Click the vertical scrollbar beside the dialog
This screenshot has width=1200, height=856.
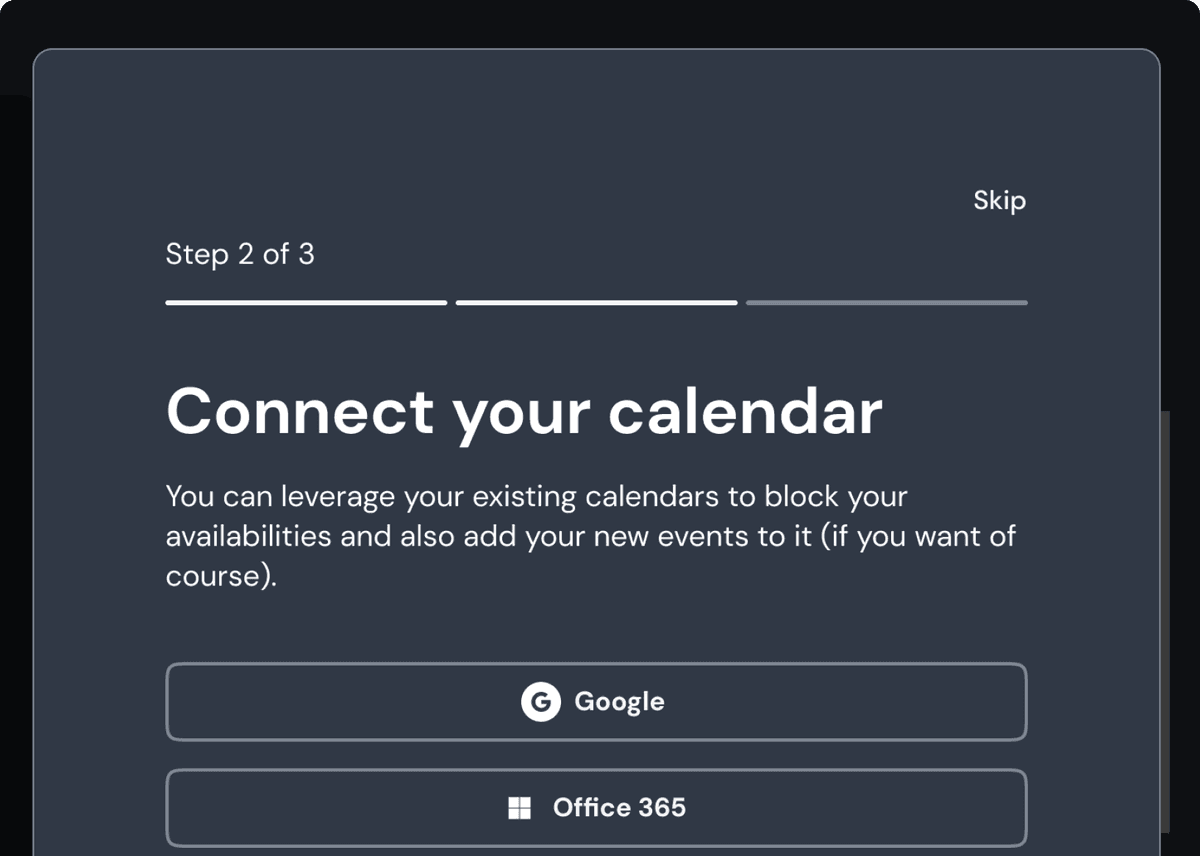tap(1164, 620)
